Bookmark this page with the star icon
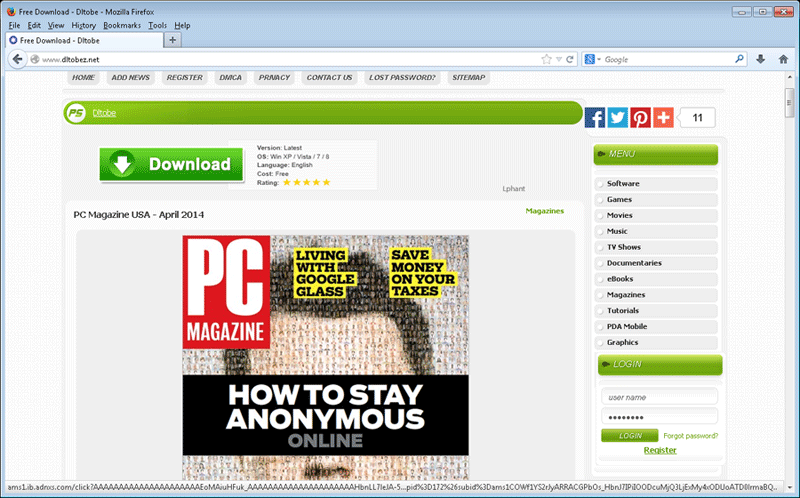The height and width of the screenshot is (498, 800). point(546,59)
